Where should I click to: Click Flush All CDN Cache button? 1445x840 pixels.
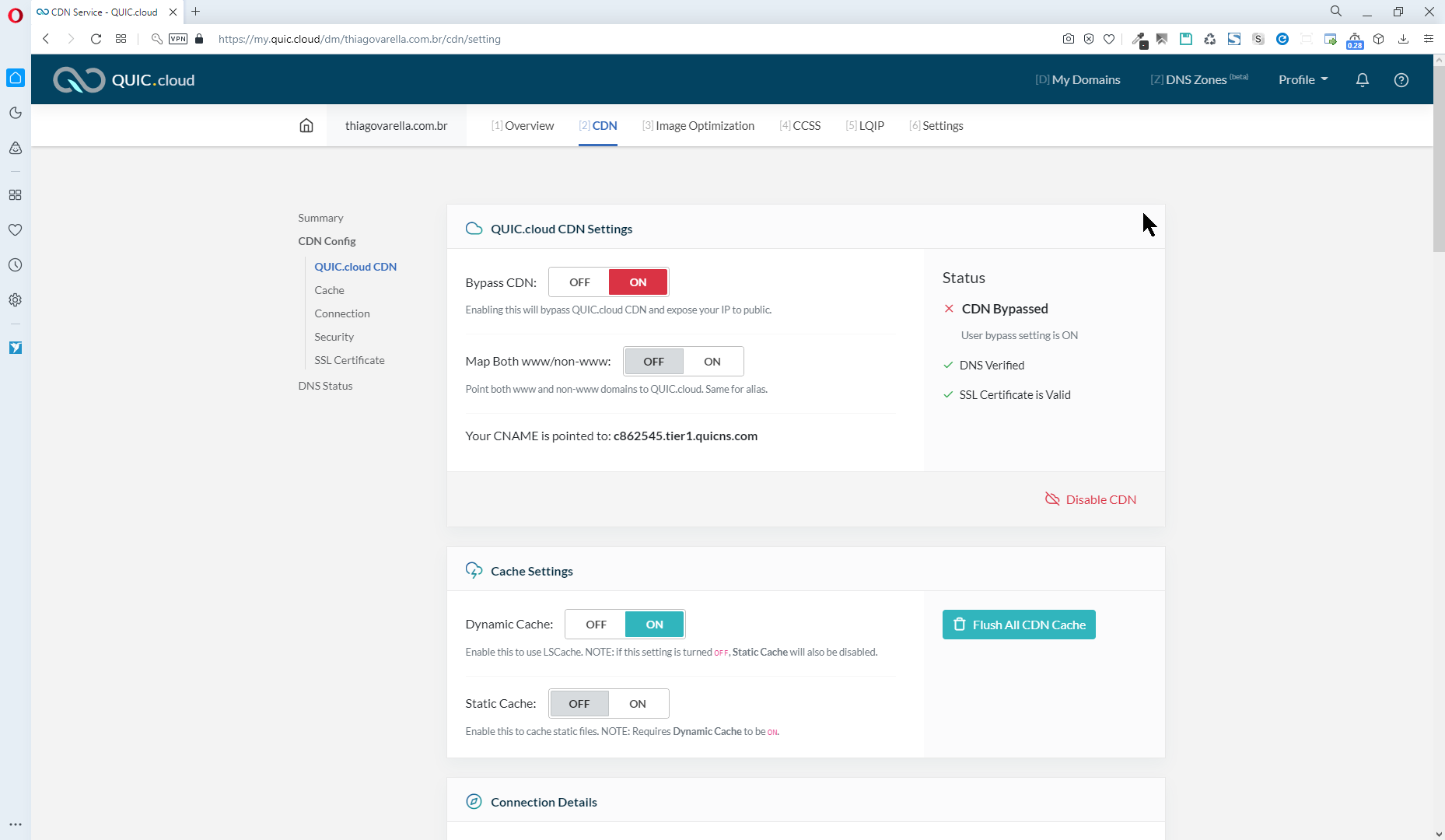point(1018,625)
